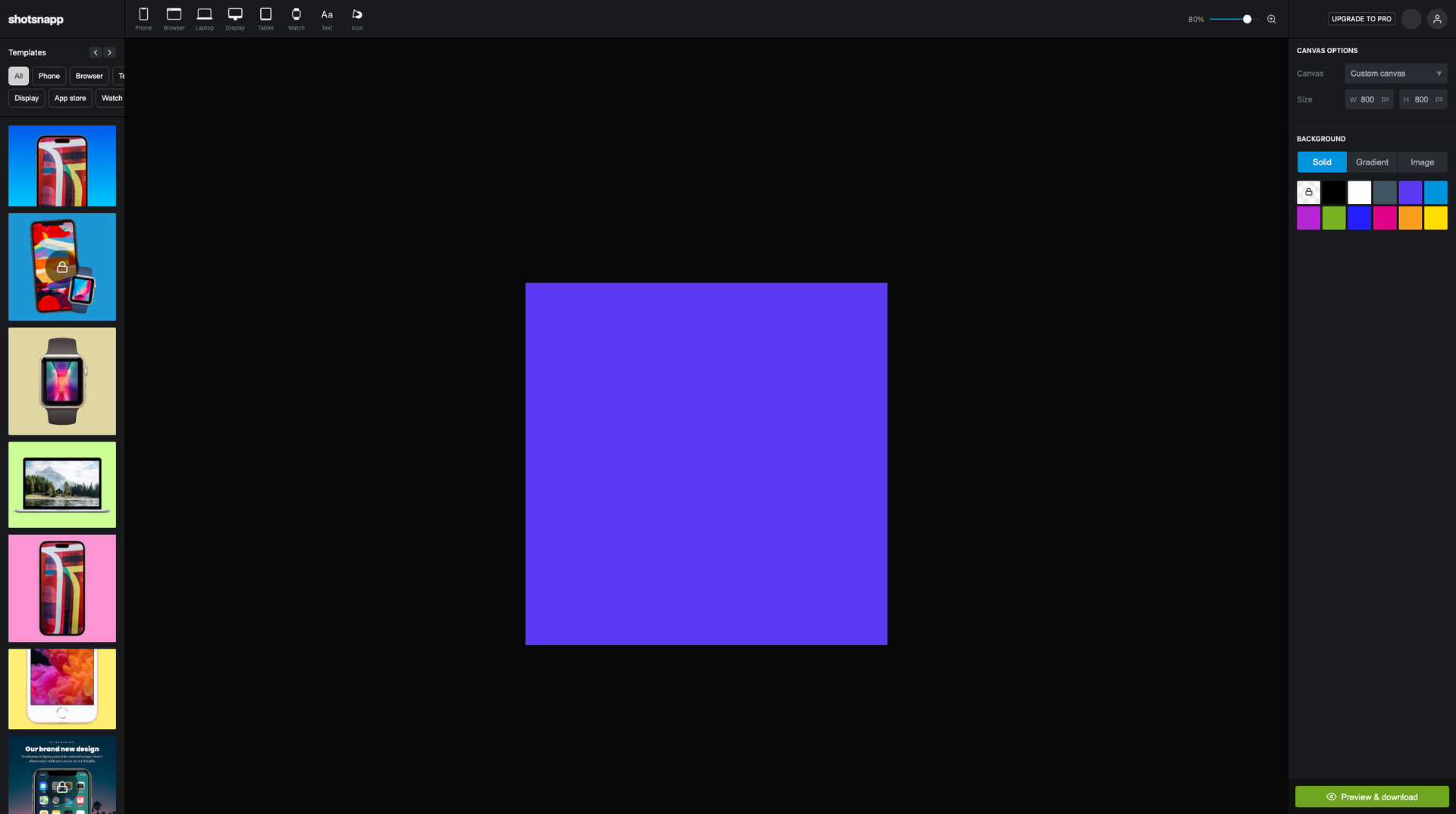The height and width of the screenshot is (814, 1456).
Task: Choose the yellow background color swatch
Action: pos(1436,218)
